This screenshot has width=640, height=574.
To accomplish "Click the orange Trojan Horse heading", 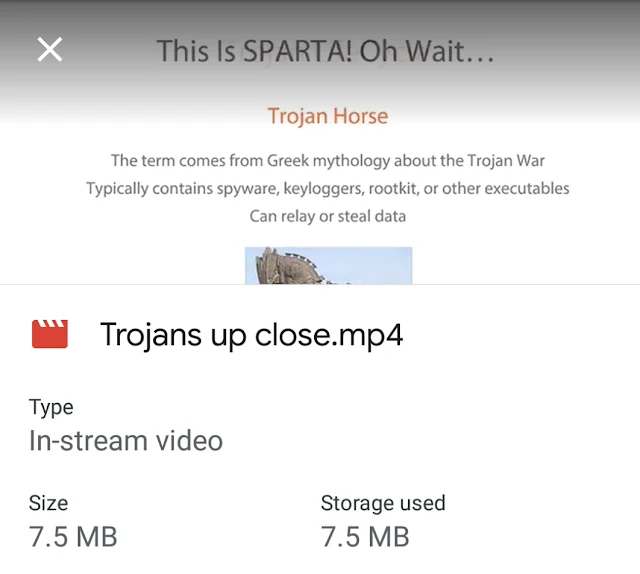I will pos(328,116).
